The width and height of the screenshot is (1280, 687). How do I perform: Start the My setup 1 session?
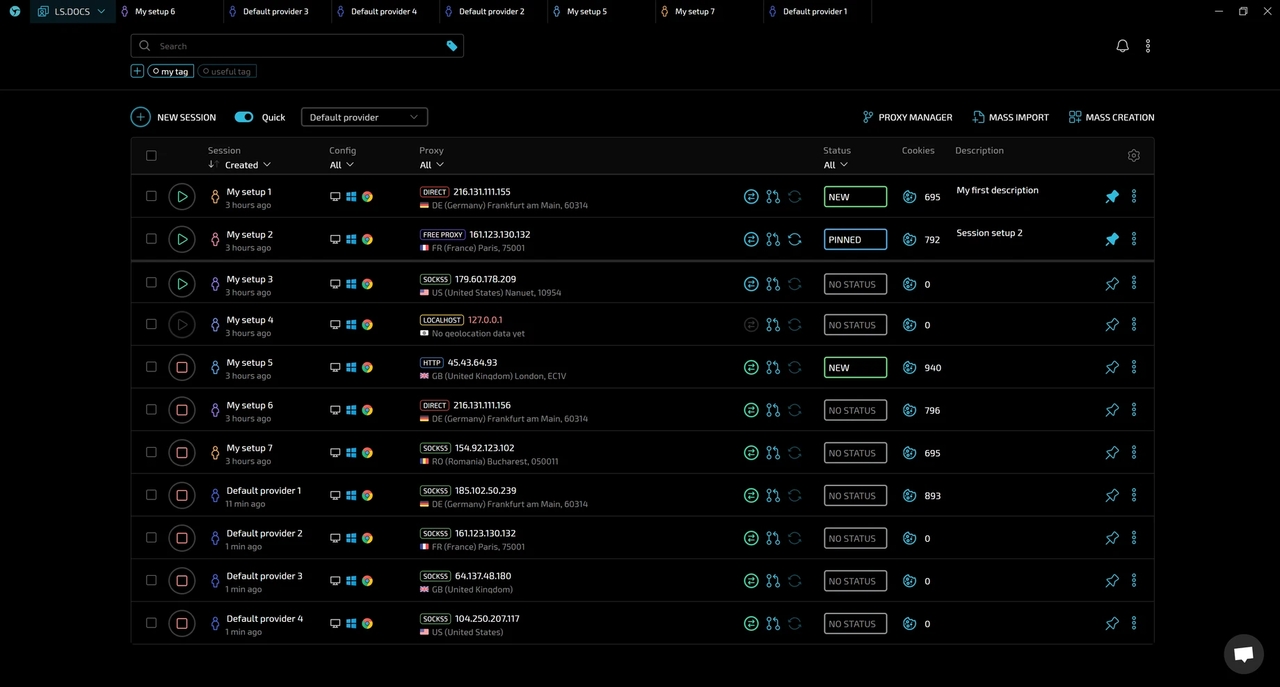[x=181, y=197]
